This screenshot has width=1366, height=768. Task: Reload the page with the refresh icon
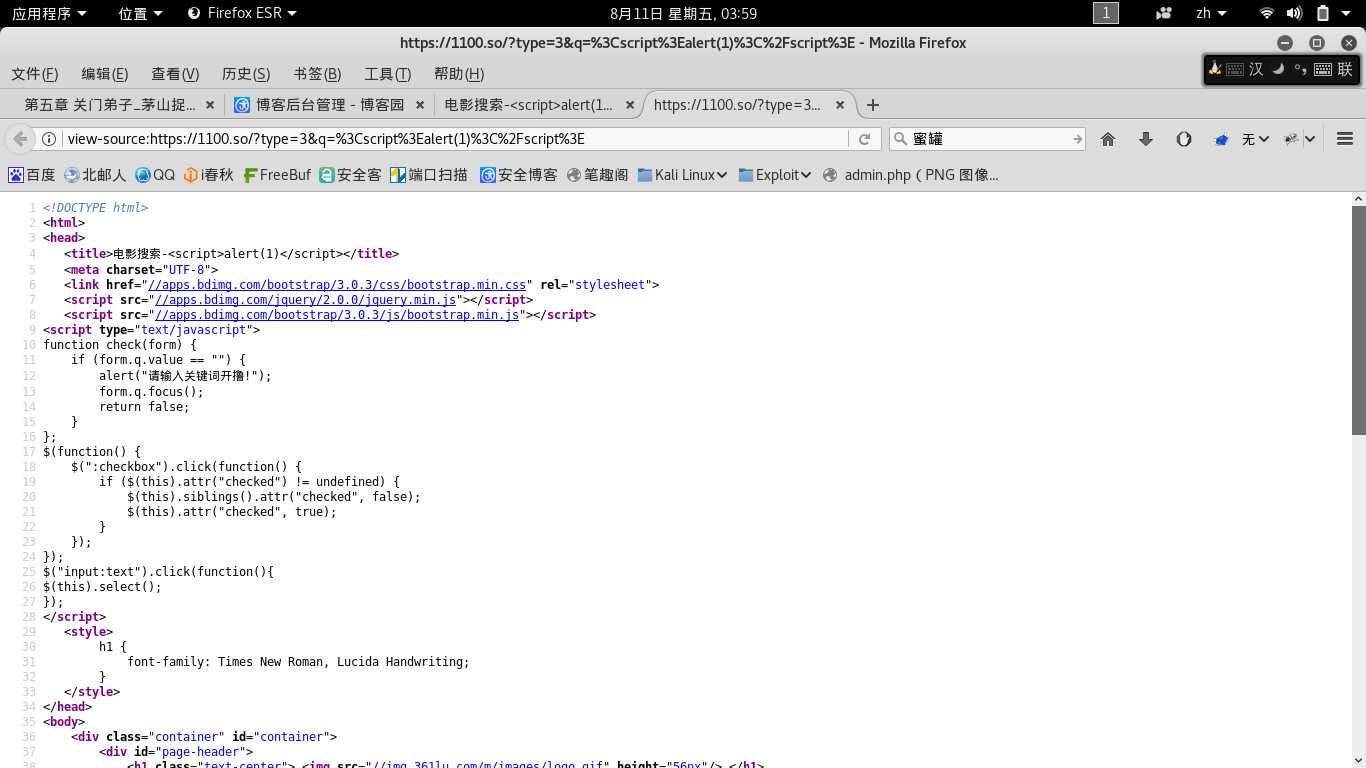click(x=864, y=139)
